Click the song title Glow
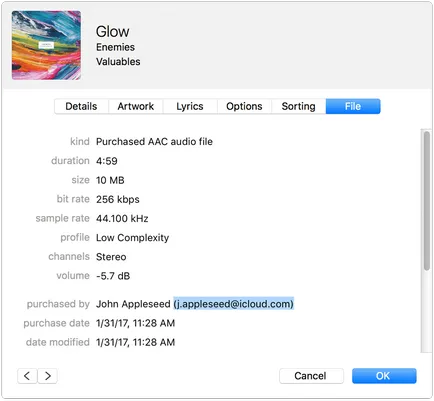This screenshot has width=434, height=401. click(x=113, y=32)
